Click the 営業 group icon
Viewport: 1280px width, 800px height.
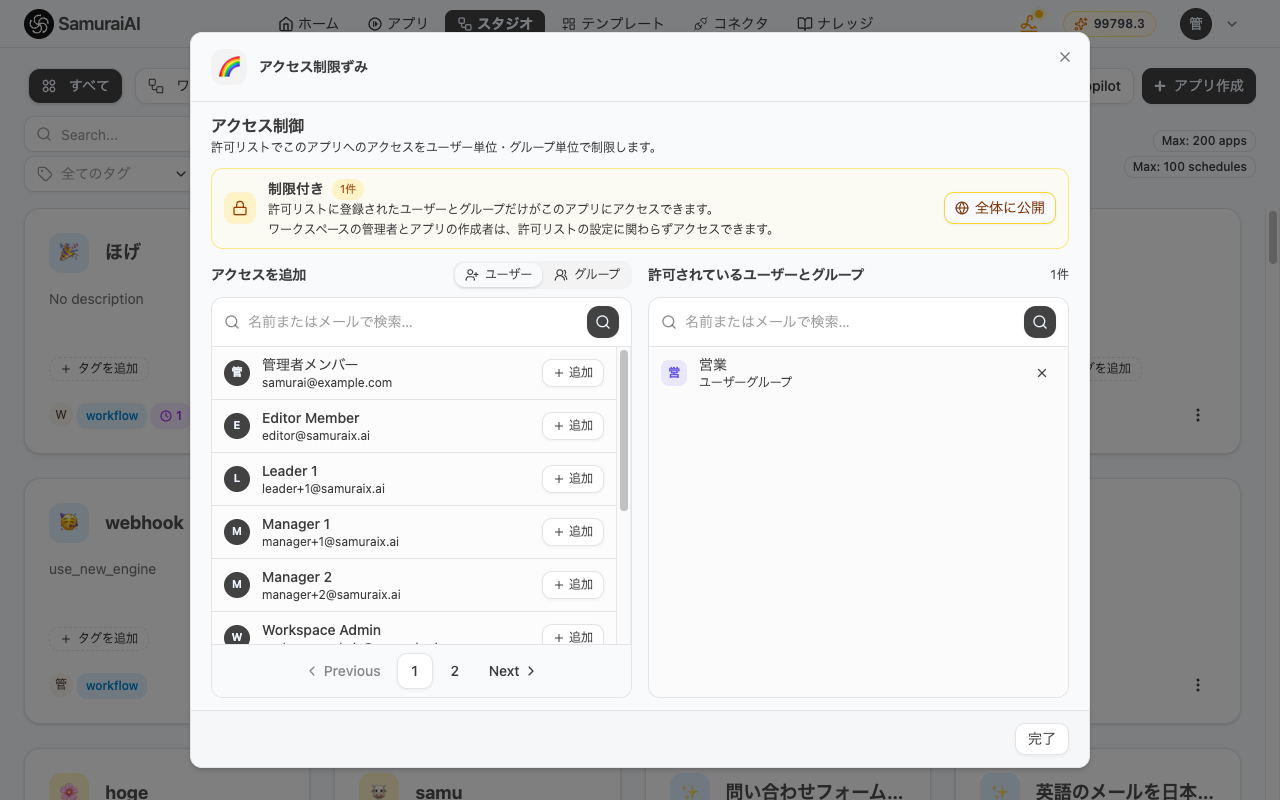click(674, 373)
